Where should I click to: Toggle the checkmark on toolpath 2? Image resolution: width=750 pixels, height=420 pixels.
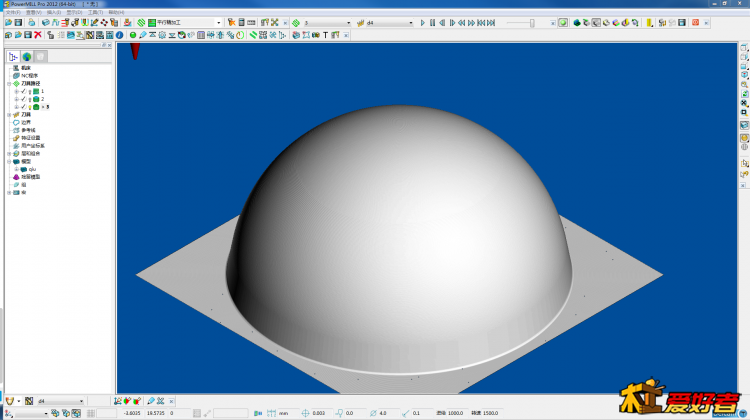point(23,99)
